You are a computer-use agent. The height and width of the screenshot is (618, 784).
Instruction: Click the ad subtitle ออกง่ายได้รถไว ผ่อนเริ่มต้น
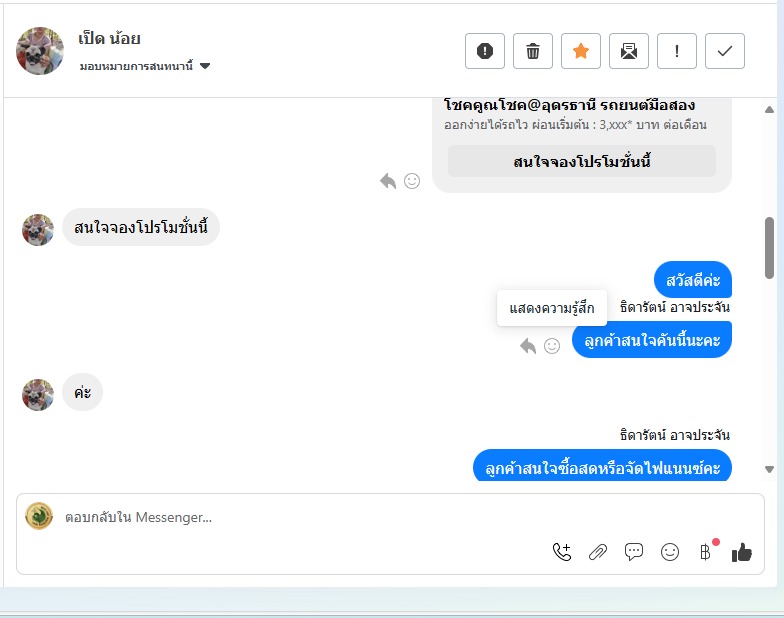575,124
